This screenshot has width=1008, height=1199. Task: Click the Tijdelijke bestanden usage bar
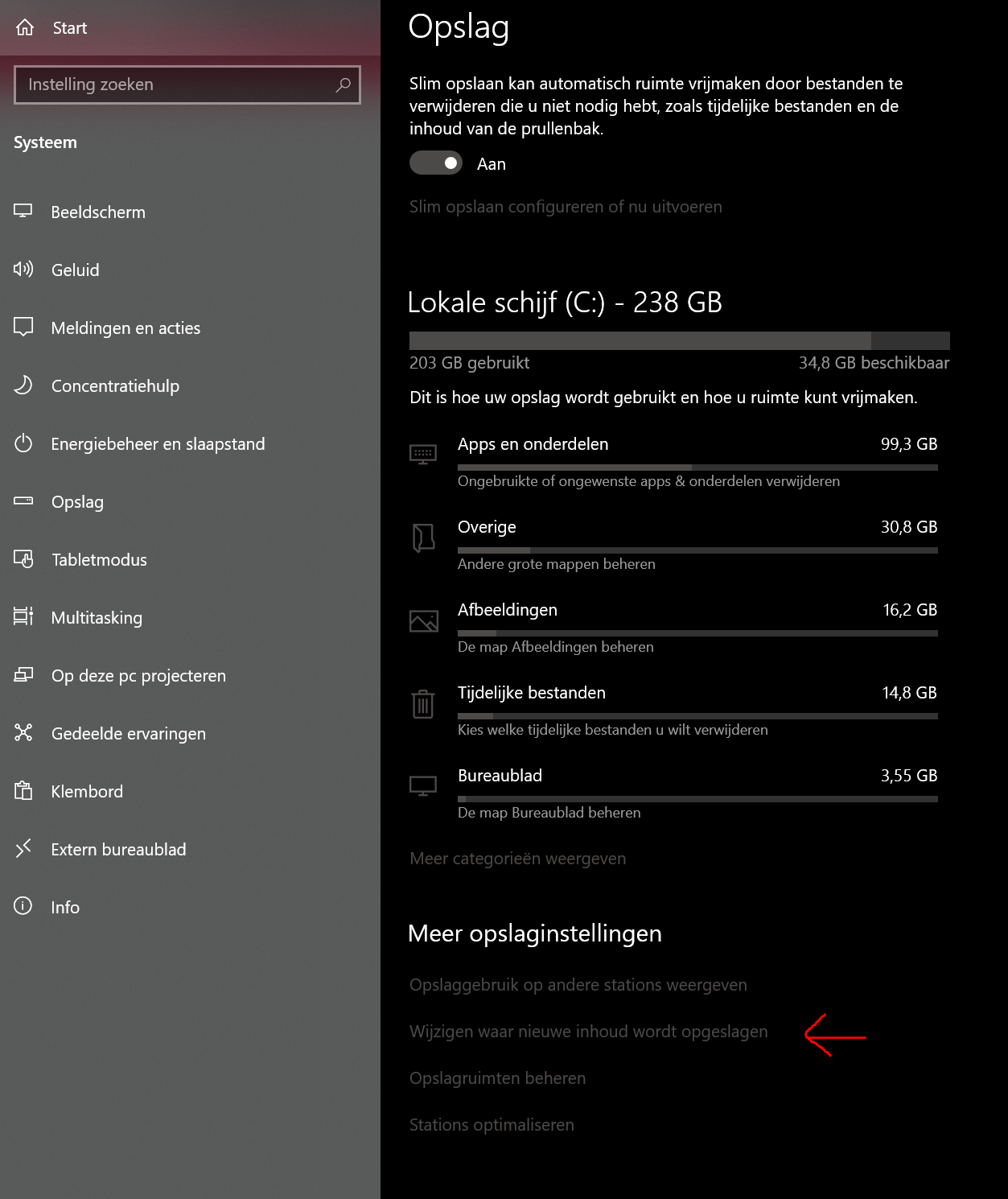pos(697,716)
